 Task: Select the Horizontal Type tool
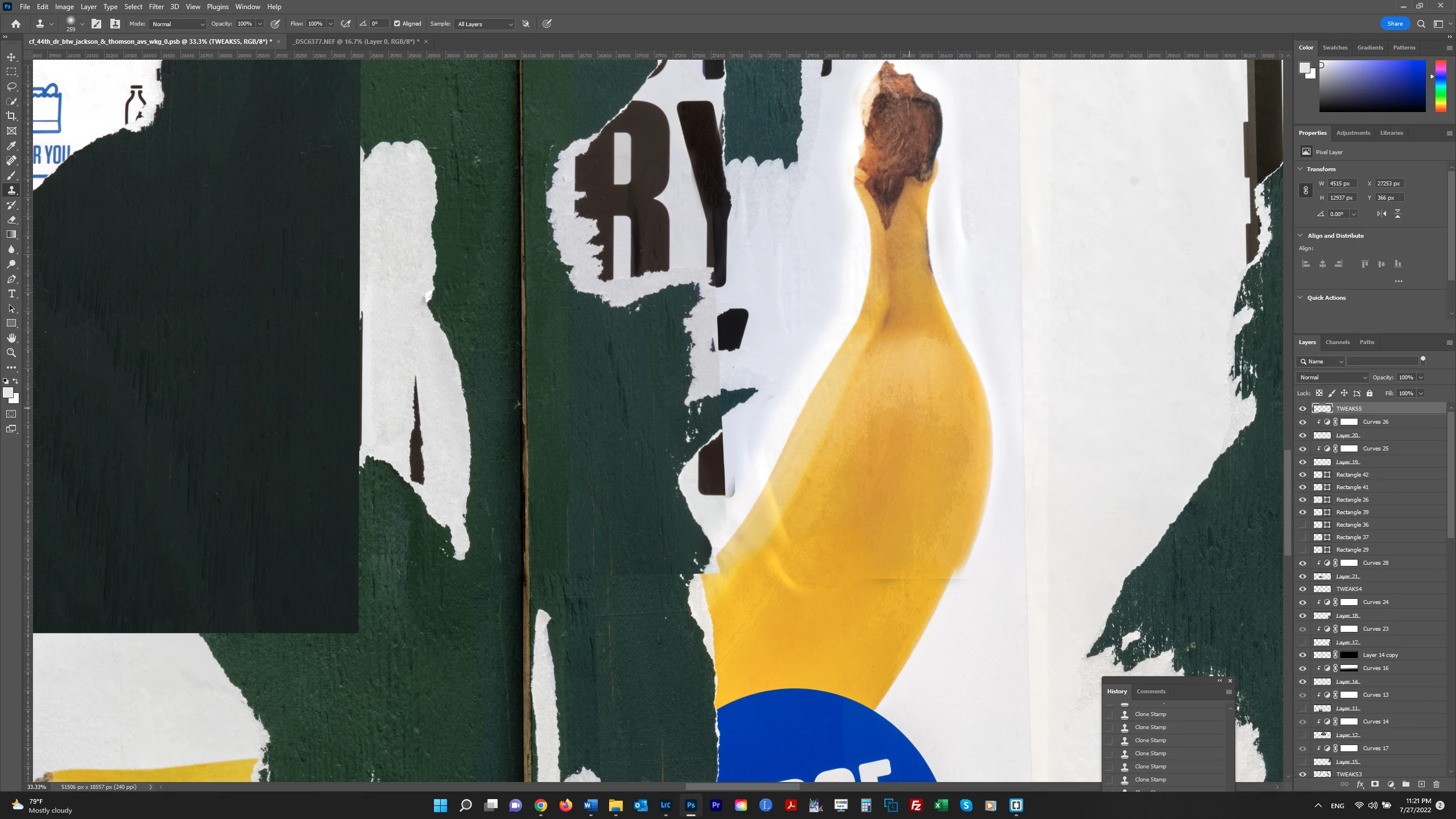point(11,294)
